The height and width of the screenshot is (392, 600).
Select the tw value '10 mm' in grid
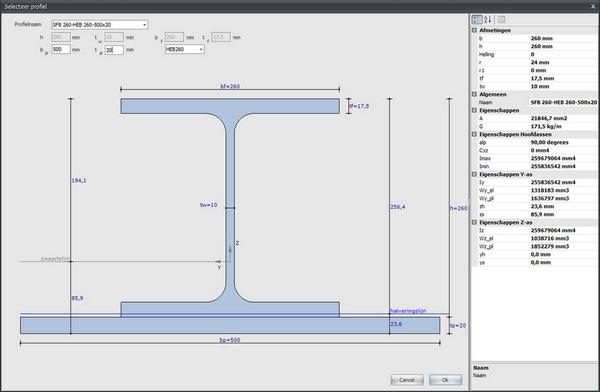[540, 87]
